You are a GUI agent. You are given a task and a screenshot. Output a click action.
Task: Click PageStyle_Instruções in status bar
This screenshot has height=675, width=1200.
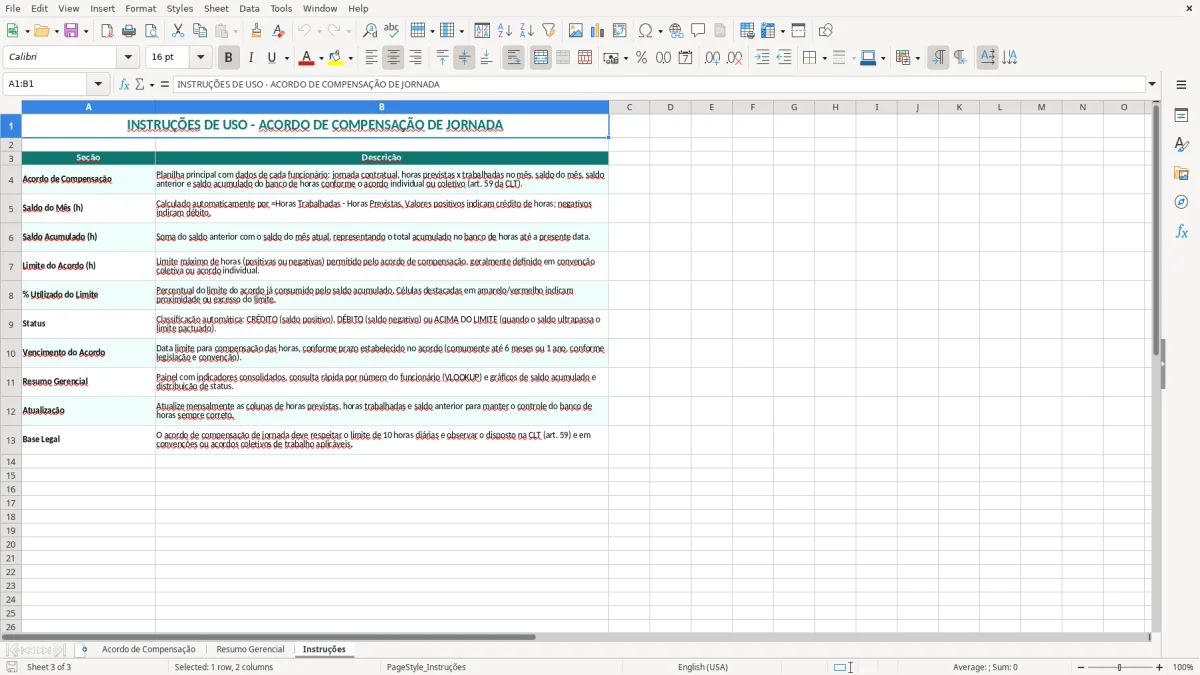(x=427, y=667)
